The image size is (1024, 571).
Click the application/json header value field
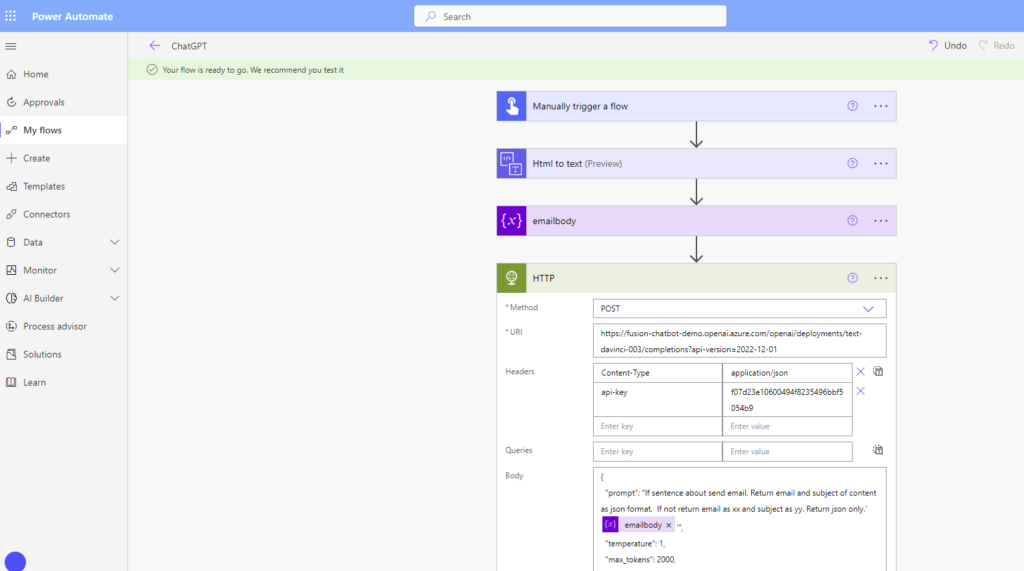[x=787, y=372]
